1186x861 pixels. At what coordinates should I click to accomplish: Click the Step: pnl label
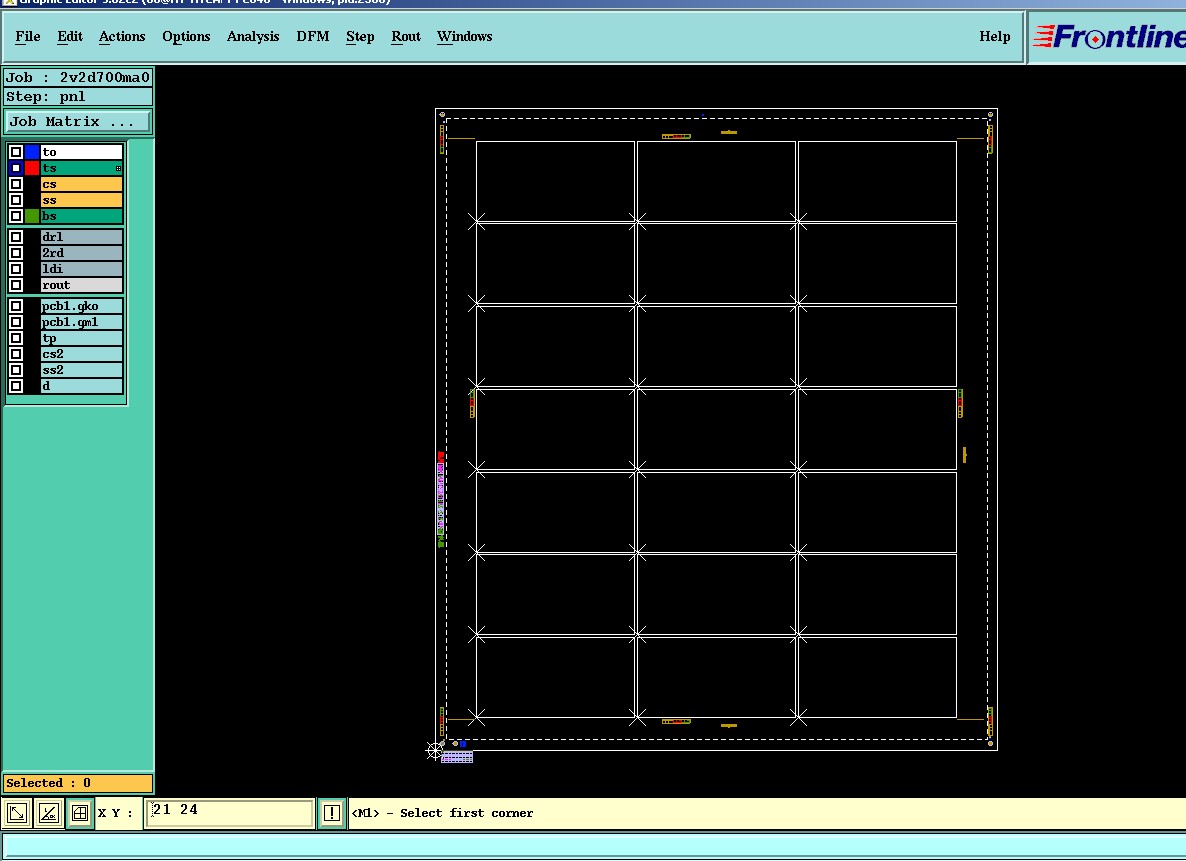[x=77, y=97]
